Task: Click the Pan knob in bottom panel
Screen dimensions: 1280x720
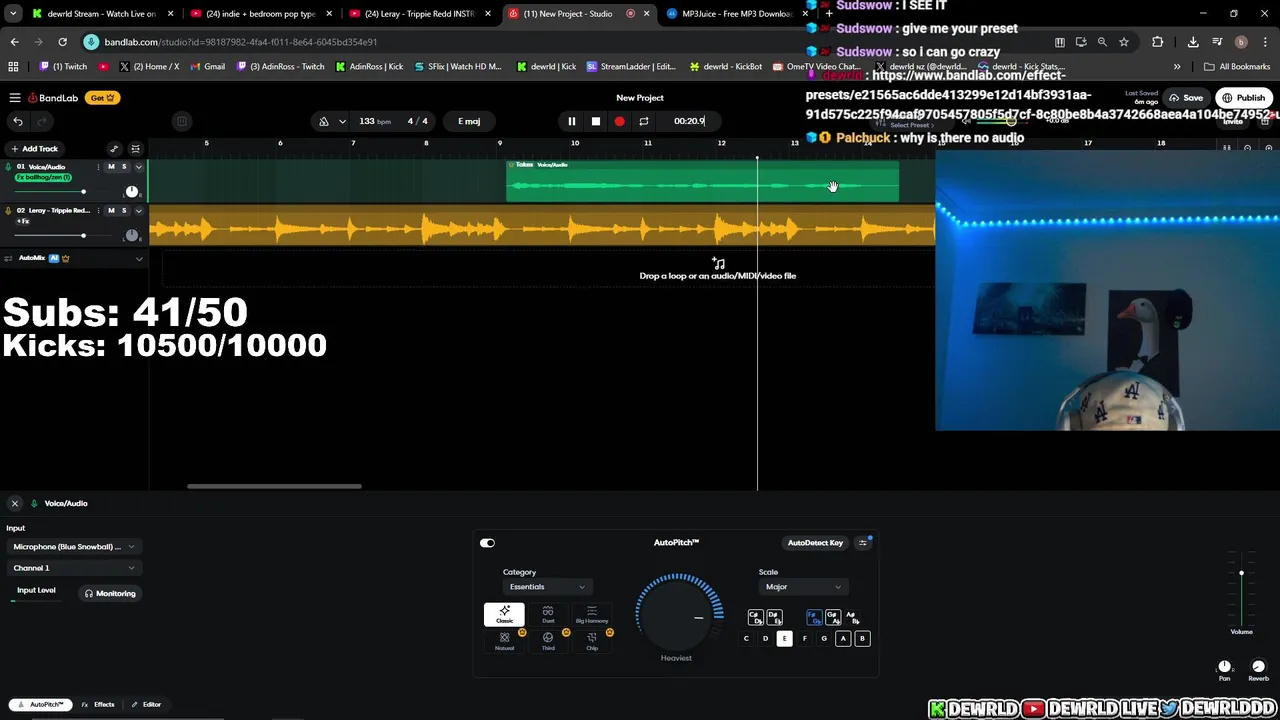Action: coord(1224,667)
